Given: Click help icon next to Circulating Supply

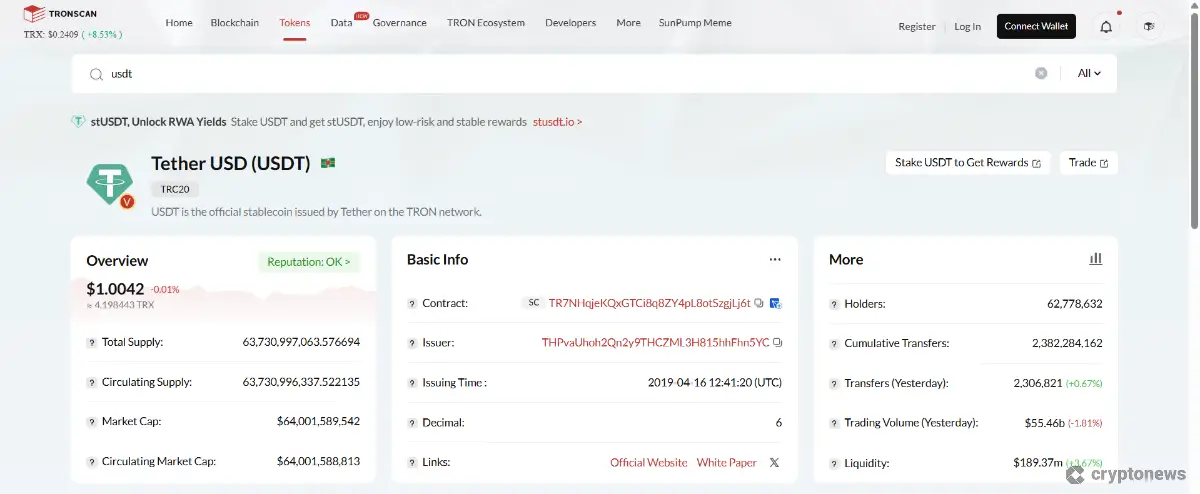Looking at the screenshot, I should point(92,382).
